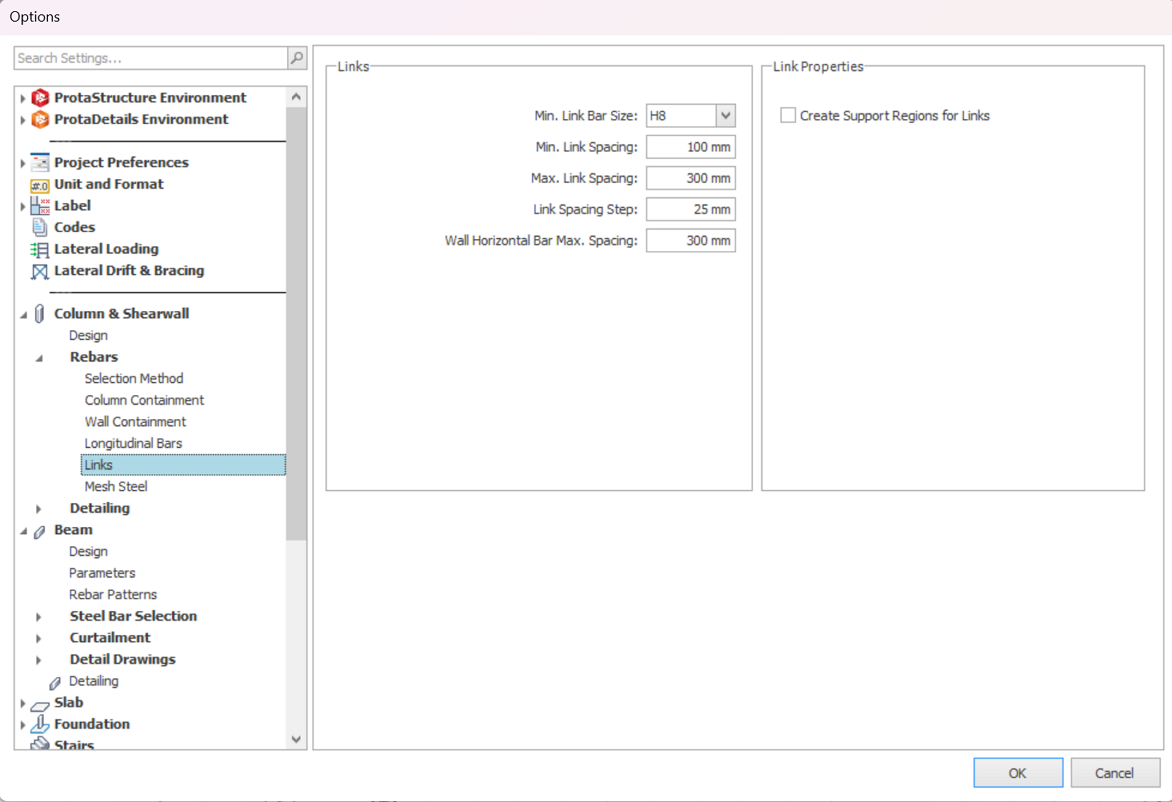
Task: Enable Create Support Regions for Links
Action: (788, 115)
